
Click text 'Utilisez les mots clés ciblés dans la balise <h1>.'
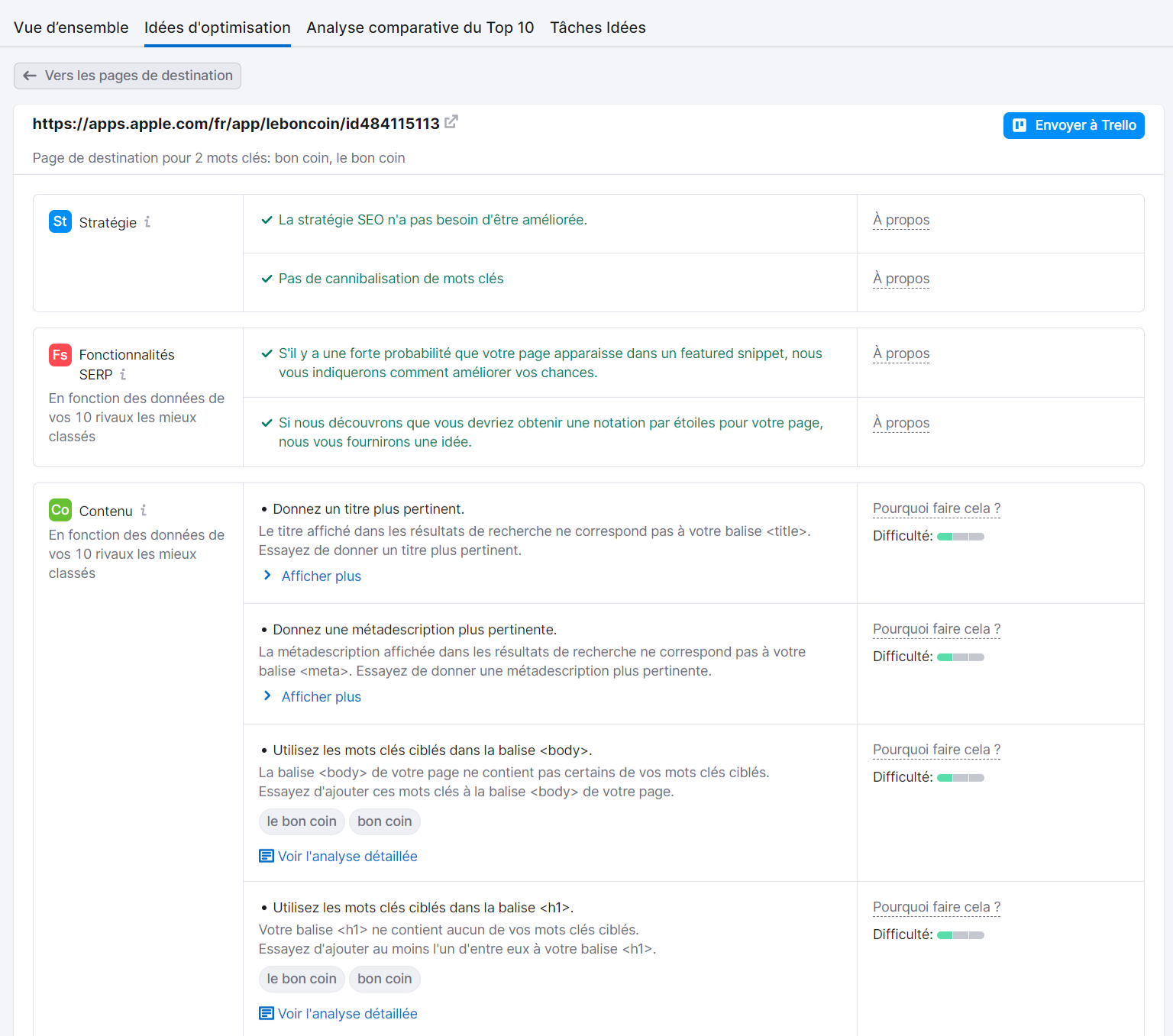pos(423,908)
